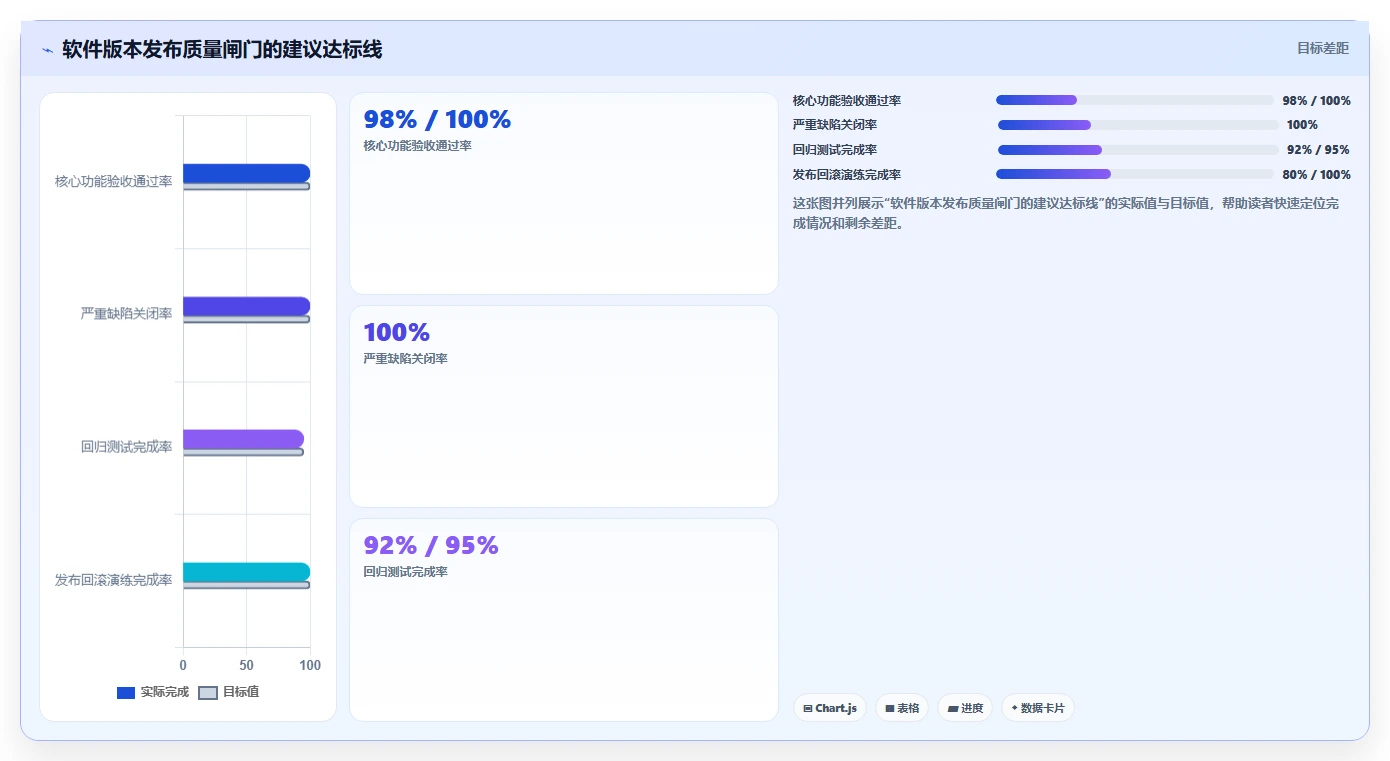Click the 92% / 95% card value
The width and height of the screenshot is (1390, 761).
(x=431, y=546)
